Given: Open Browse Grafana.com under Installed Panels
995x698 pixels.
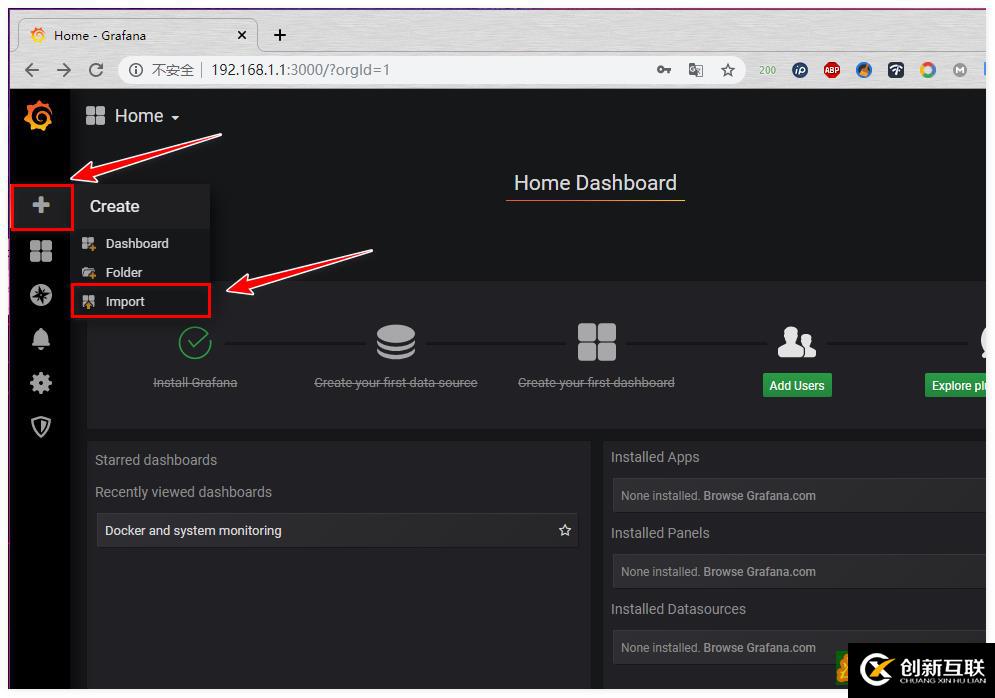Looking at the screenshot, I should (760, 572).
